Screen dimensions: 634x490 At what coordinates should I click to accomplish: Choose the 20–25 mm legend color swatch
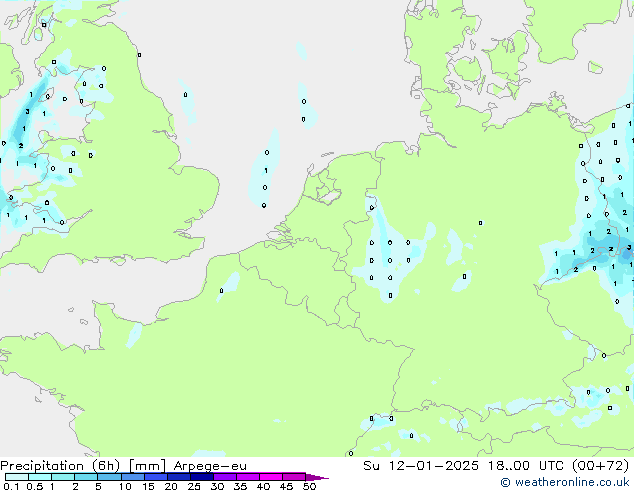pyautogui.click(x=178, y=477)
